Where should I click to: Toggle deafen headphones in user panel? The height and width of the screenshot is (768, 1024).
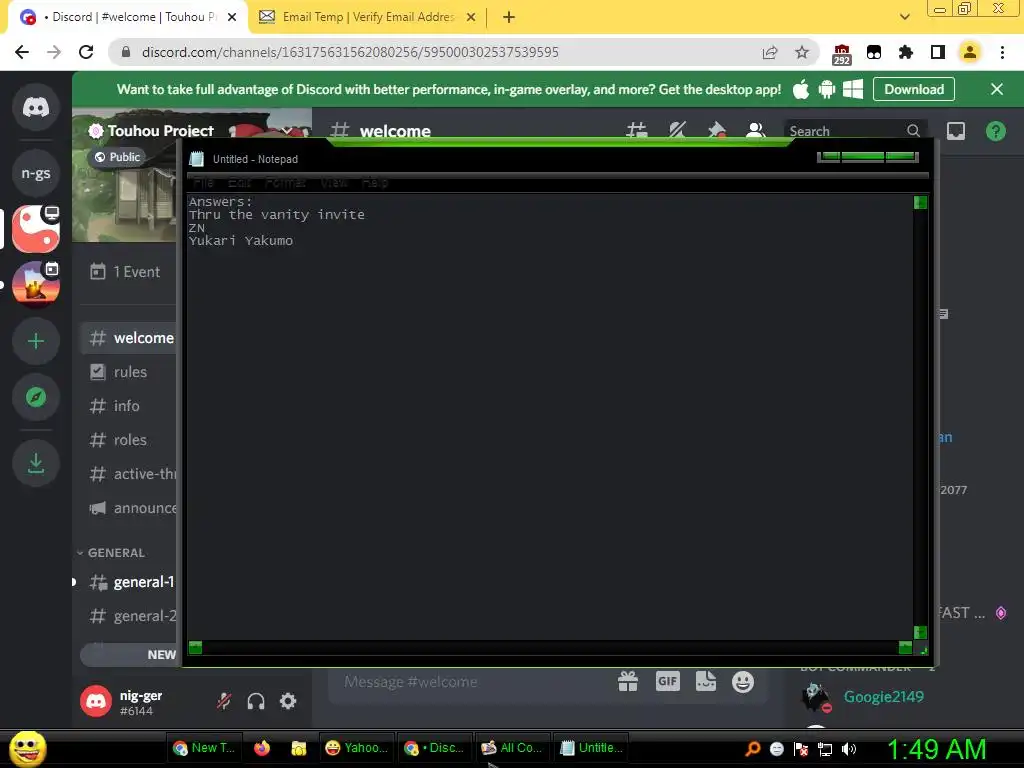(x=255, y=701)
